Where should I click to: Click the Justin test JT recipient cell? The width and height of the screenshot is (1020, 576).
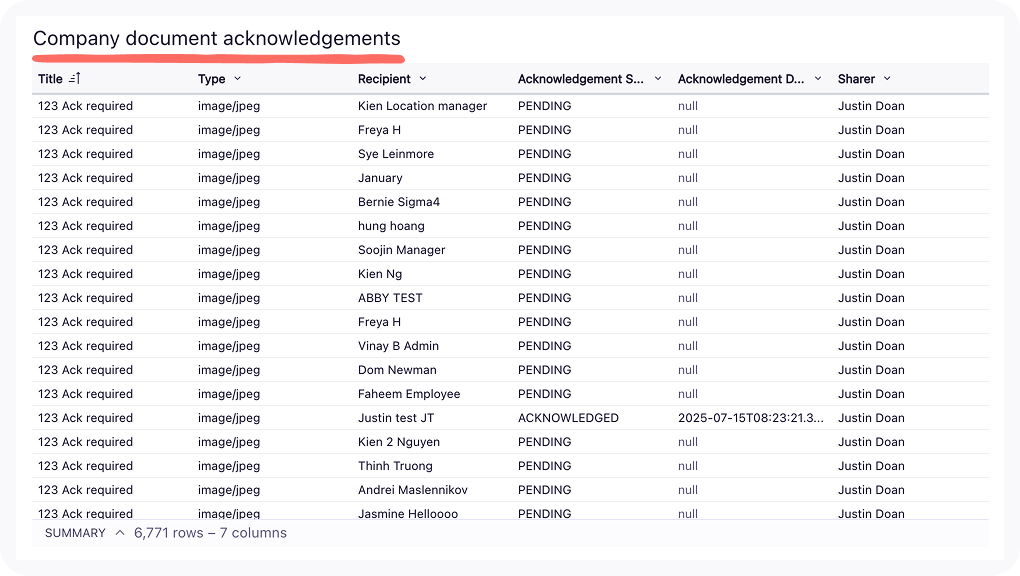[x=396, y=418]
